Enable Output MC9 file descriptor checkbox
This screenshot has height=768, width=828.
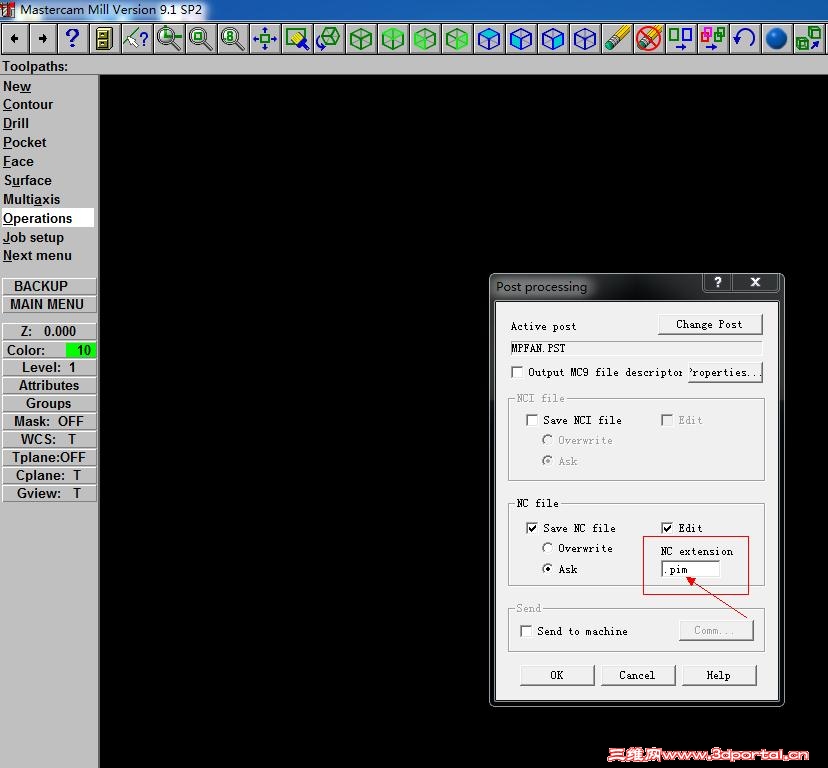tap(517, 372)
